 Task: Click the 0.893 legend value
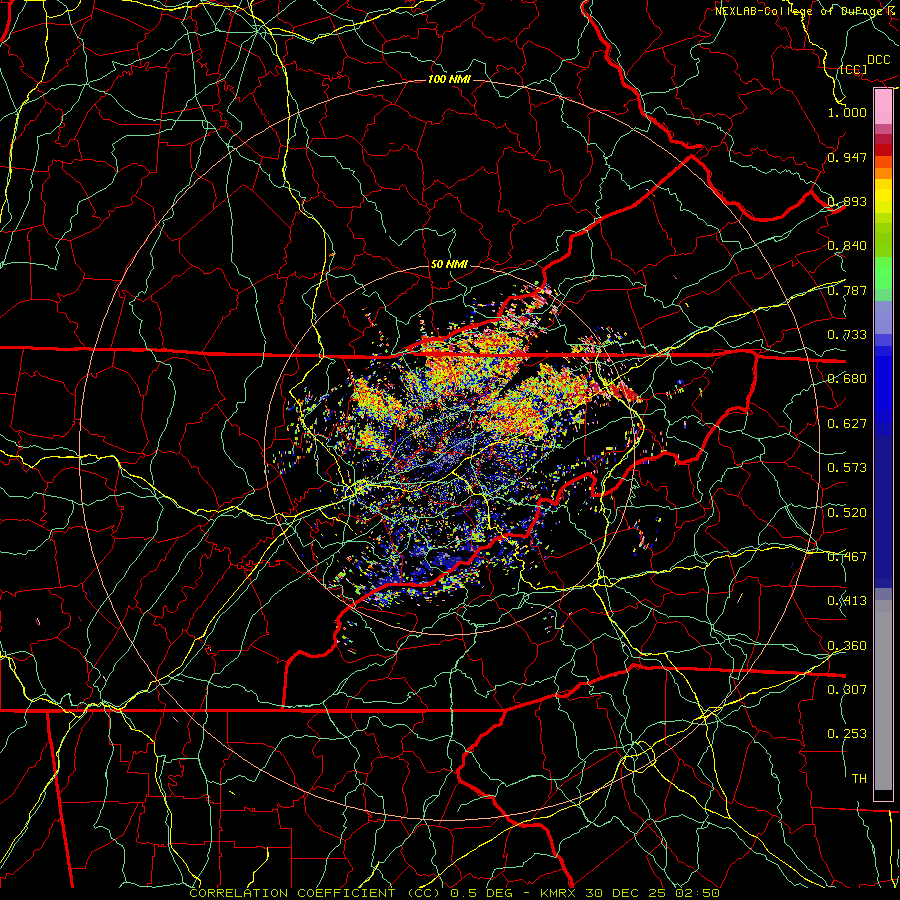click(847, 201)
